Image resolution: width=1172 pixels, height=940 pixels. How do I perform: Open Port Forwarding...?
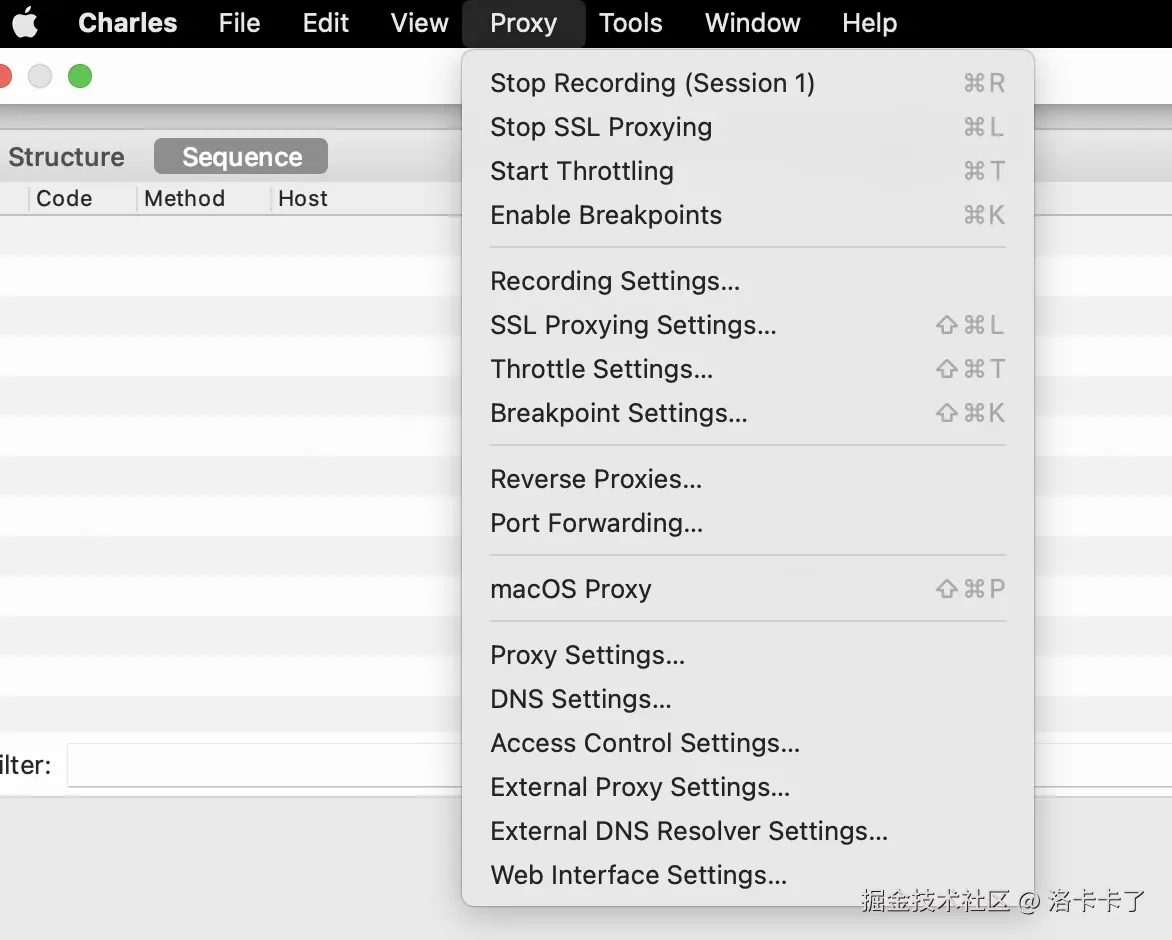pos(747,523)
